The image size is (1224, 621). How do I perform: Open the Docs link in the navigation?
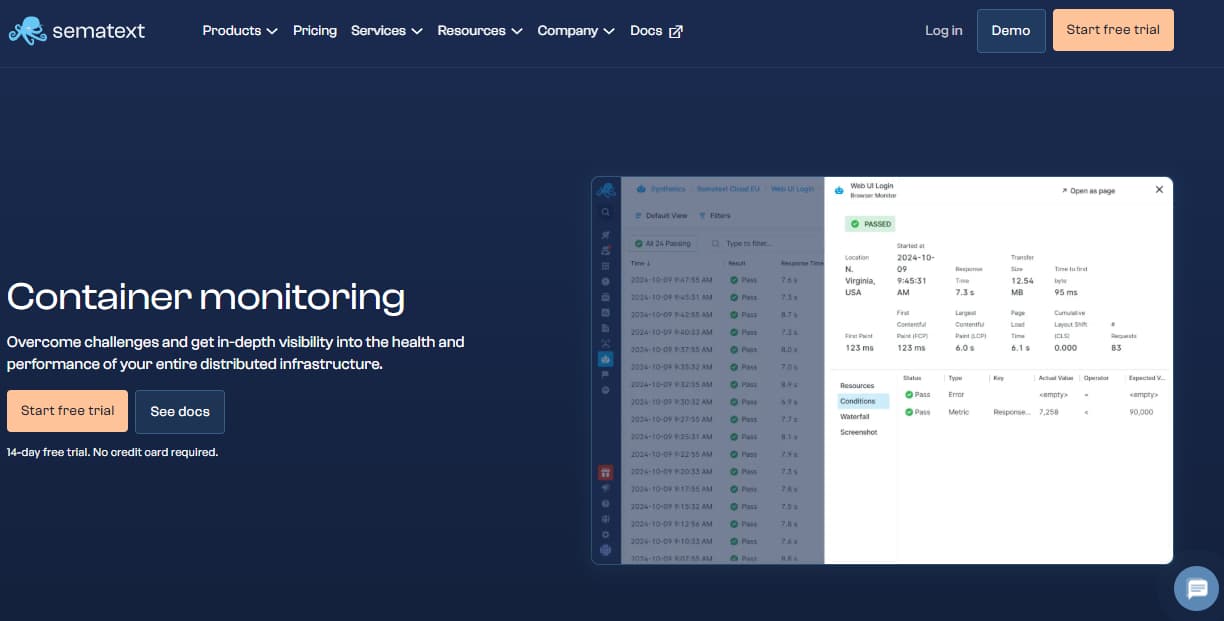pyautogui.click(x=656, y=31)
